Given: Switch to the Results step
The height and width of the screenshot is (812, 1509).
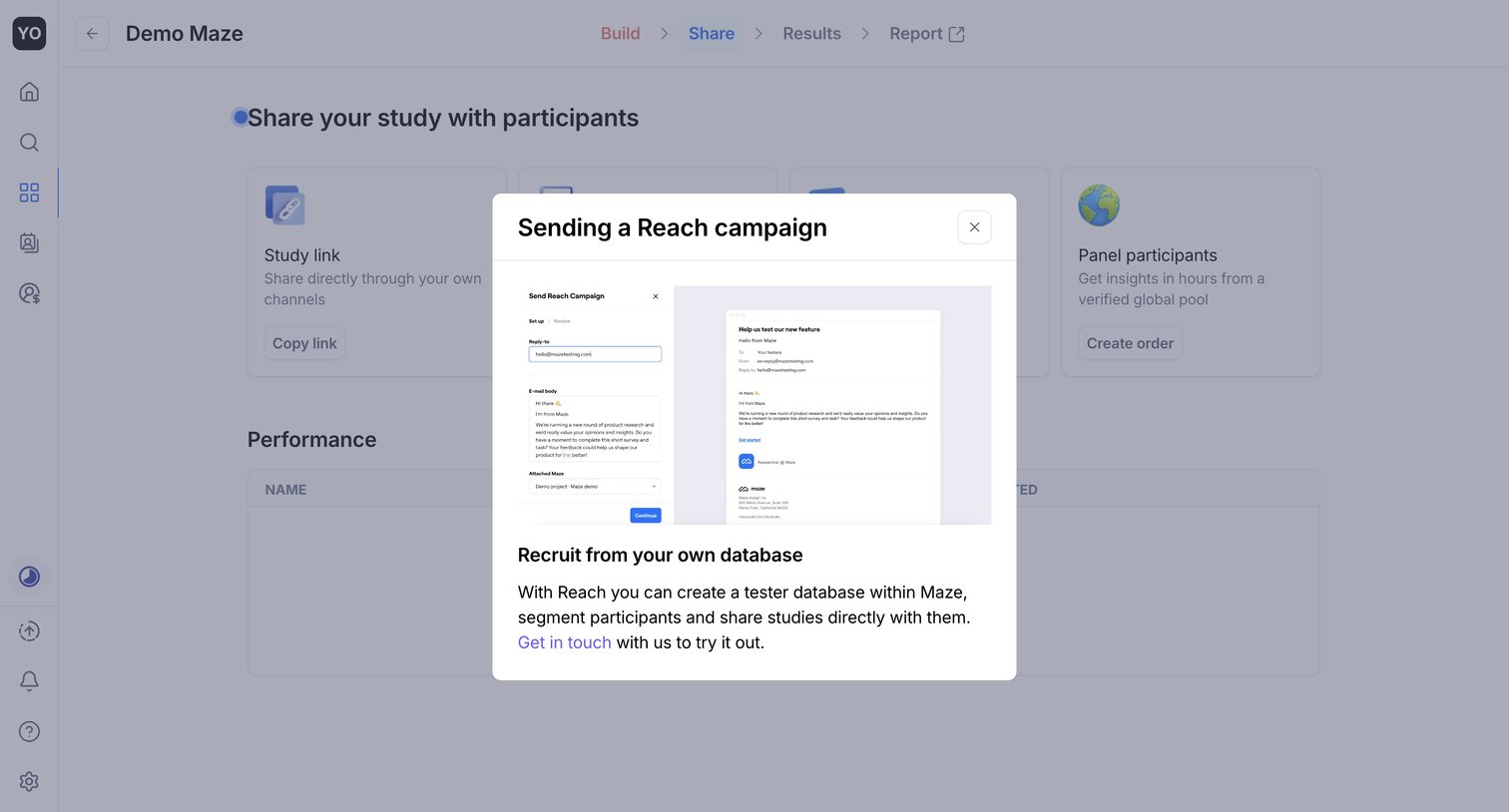Looking at the screenshot, I should click(x=811, y=33).
